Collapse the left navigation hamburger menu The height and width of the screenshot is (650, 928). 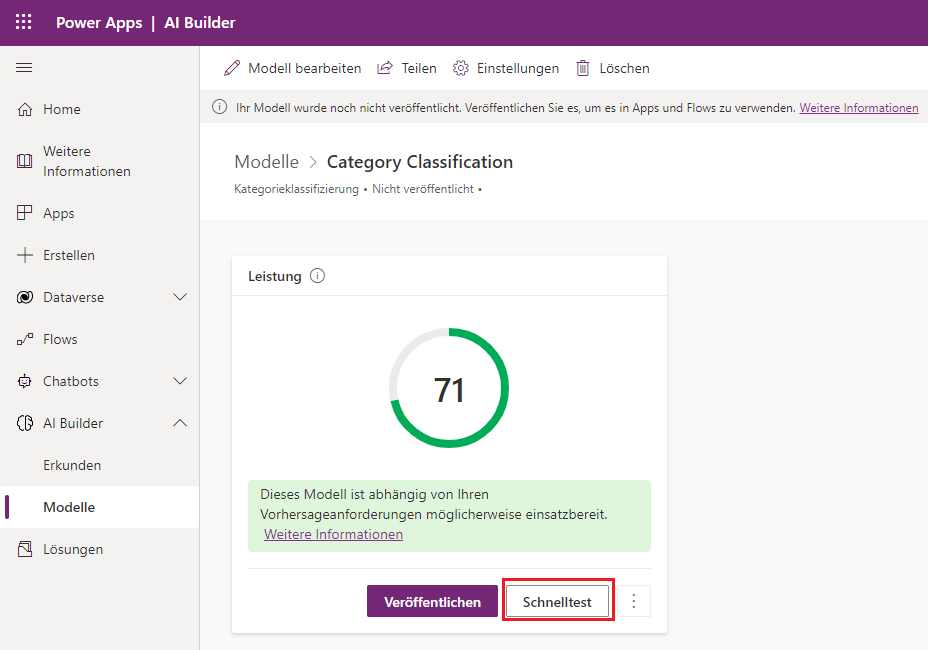25,68
